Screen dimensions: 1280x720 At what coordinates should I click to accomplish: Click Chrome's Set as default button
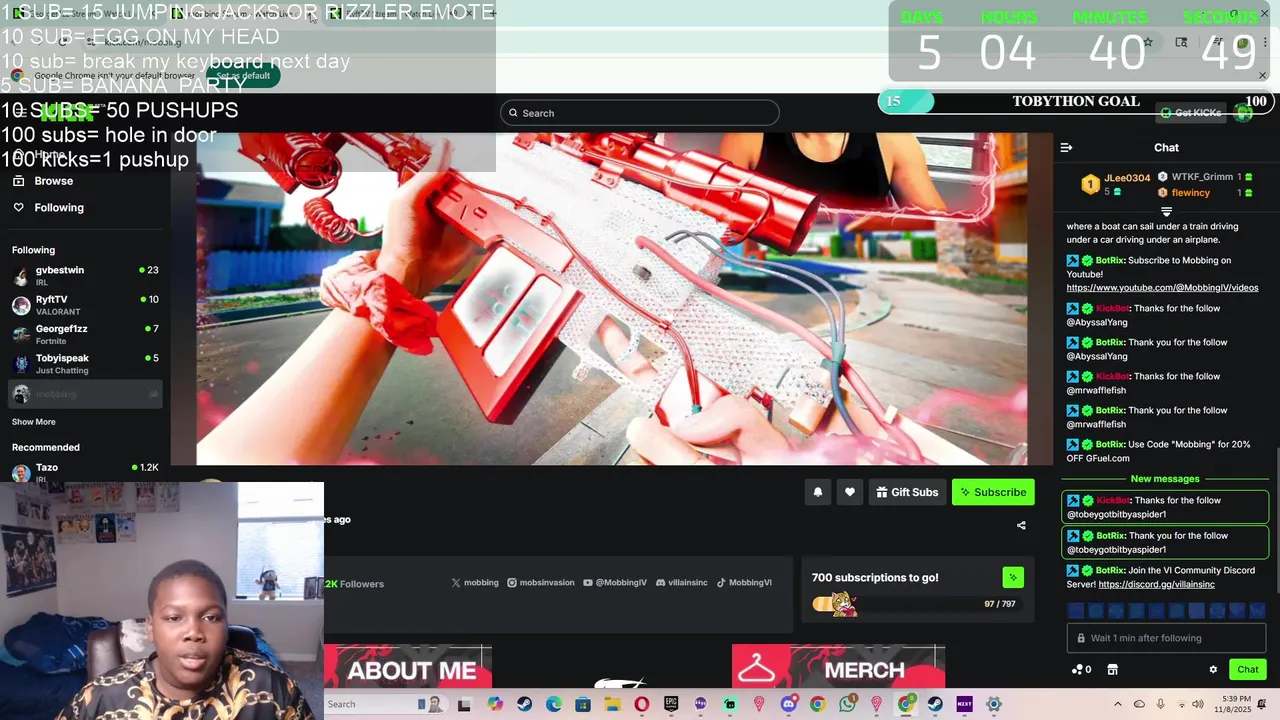click(x=242, y=76)
